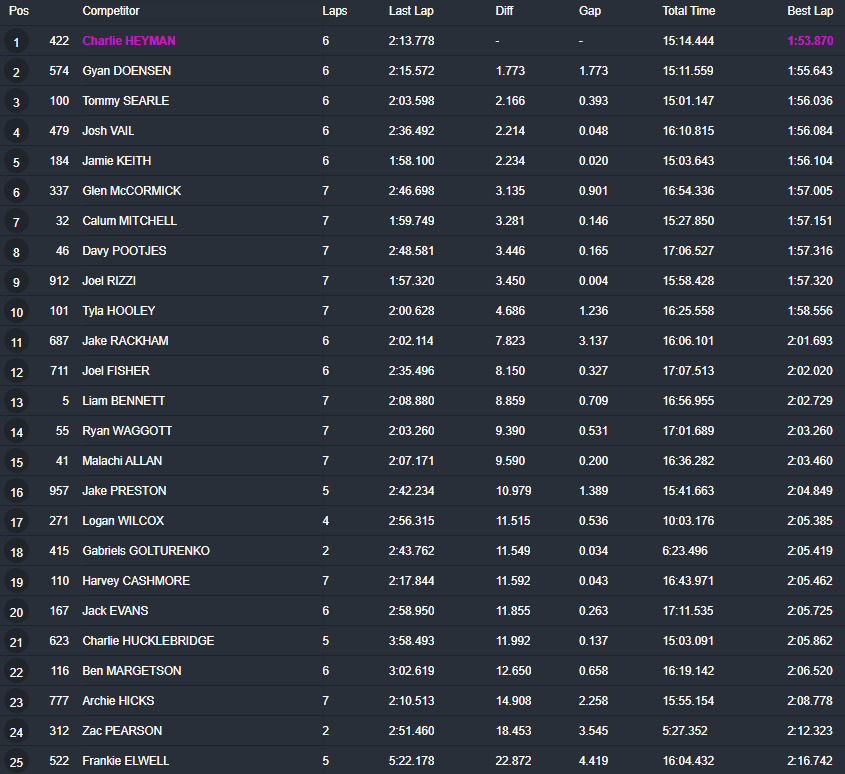Select the position 25 circle badge
845x774 pixels.
click(x=16, y=762)
